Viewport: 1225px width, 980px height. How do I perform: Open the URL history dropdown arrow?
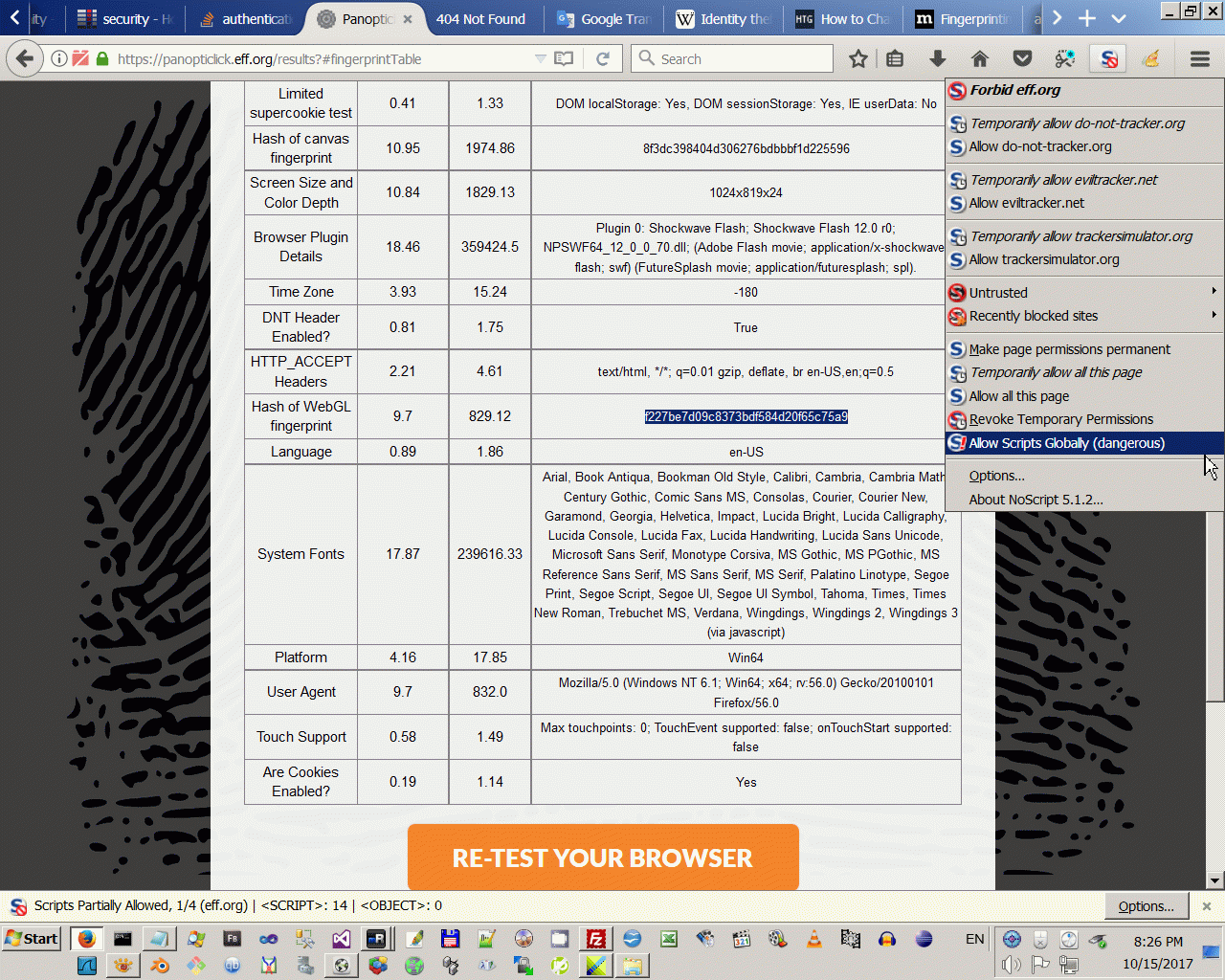coord(541,59)
